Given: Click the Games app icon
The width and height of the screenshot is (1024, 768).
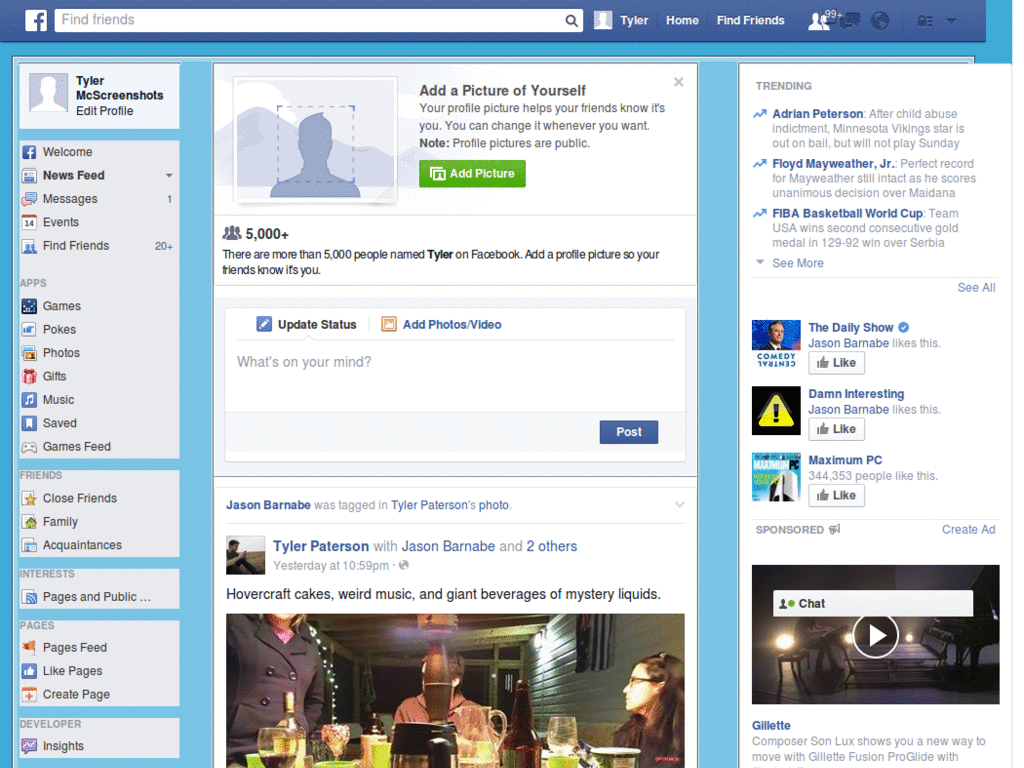Looking at the screenshot, I should 29,306.
